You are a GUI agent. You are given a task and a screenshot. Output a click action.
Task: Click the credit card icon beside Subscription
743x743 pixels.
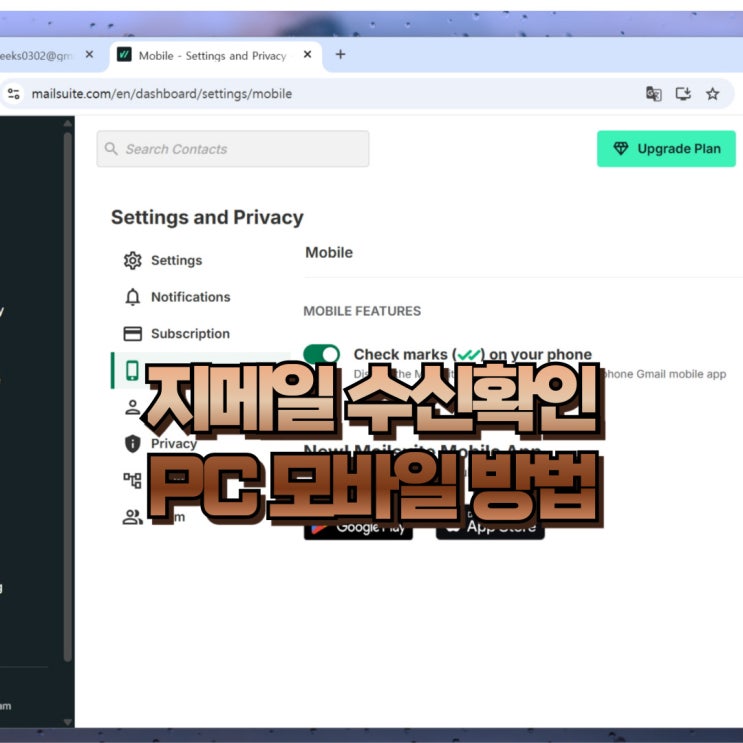(x=133, y=334)
